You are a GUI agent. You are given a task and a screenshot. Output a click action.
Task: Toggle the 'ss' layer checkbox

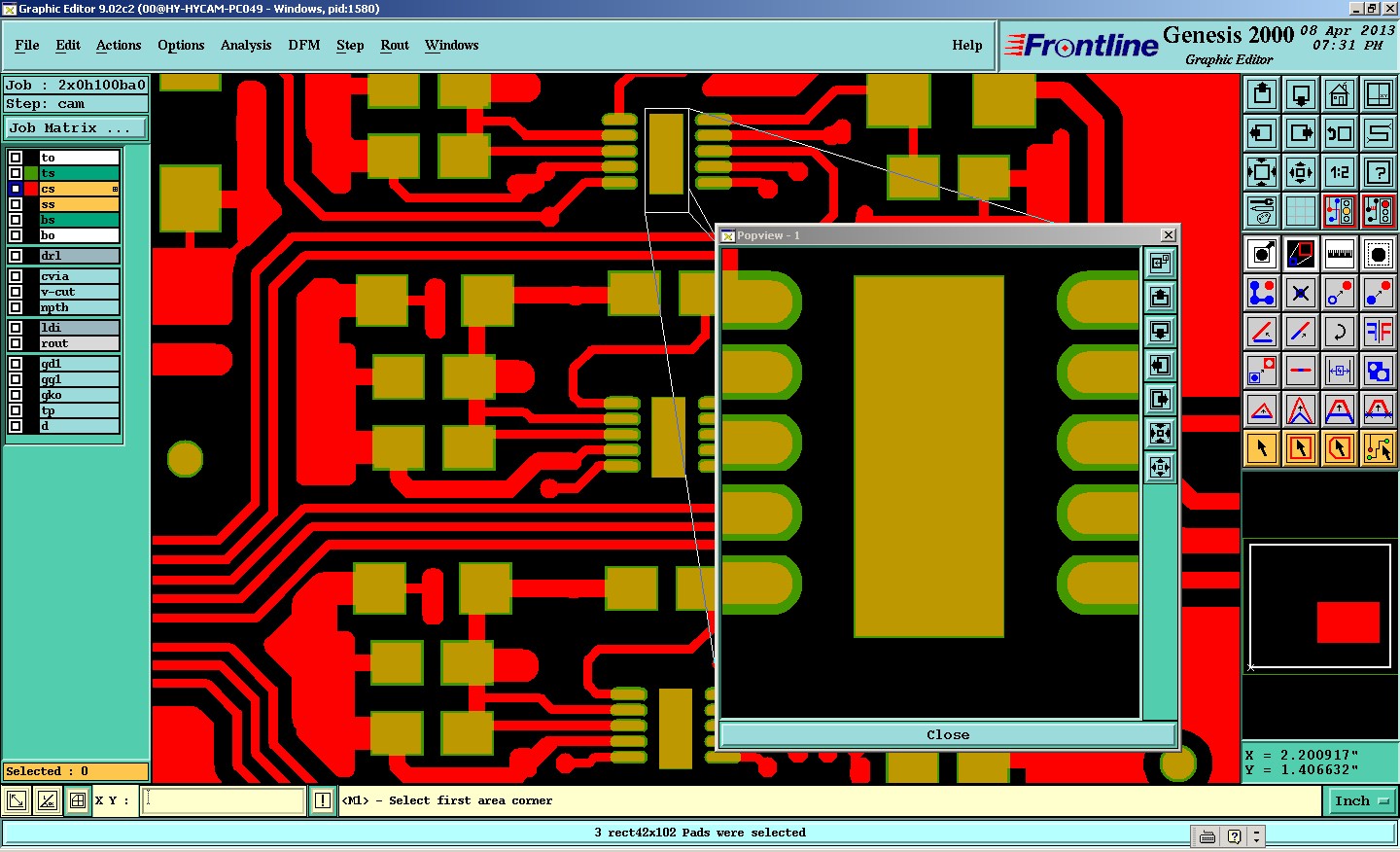[x=16, y=204]
